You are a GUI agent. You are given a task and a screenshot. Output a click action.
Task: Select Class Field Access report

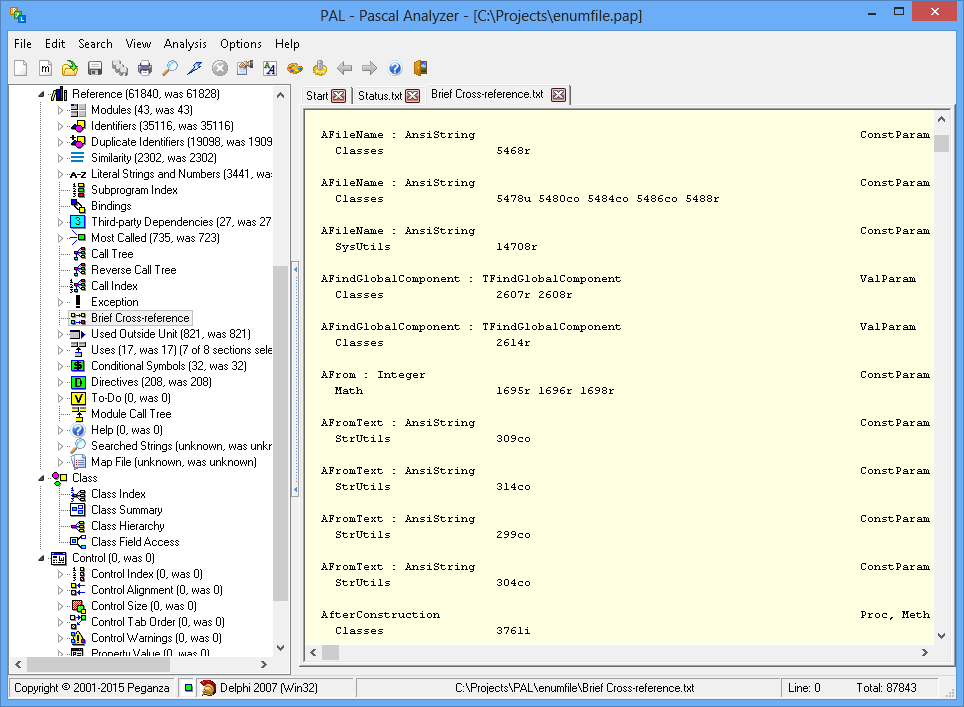point(135,542)
